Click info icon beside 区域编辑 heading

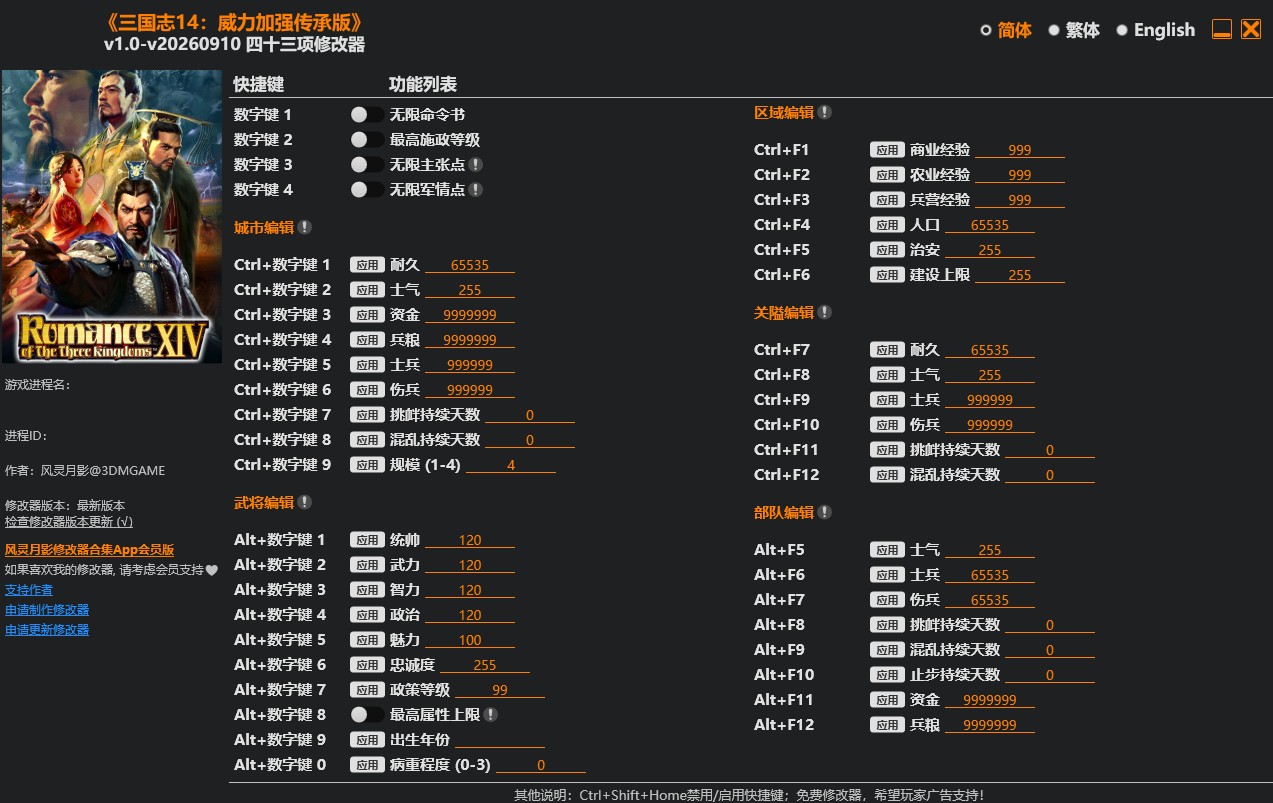(825, 112)
